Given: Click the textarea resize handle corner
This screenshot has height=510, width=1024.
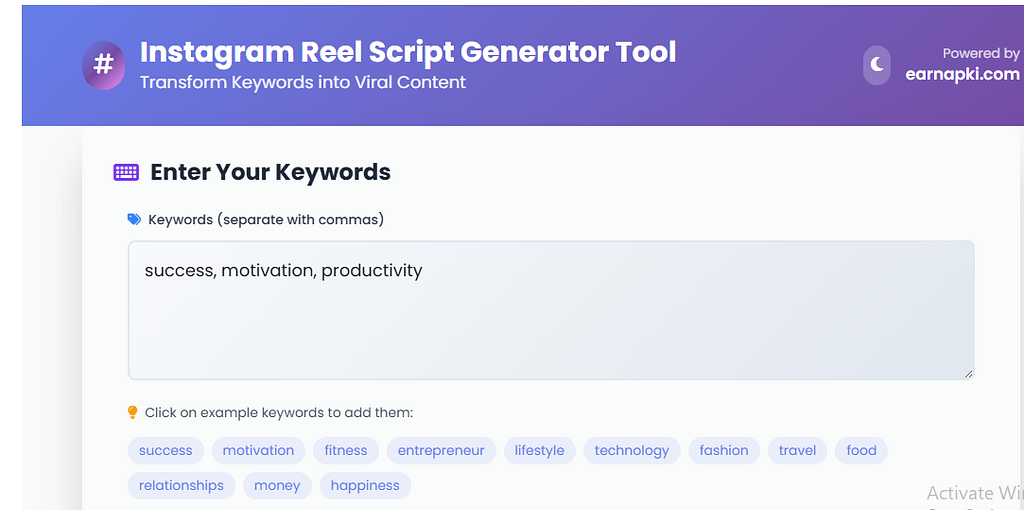Looking at the screenshot, I should tap(967, 373).
